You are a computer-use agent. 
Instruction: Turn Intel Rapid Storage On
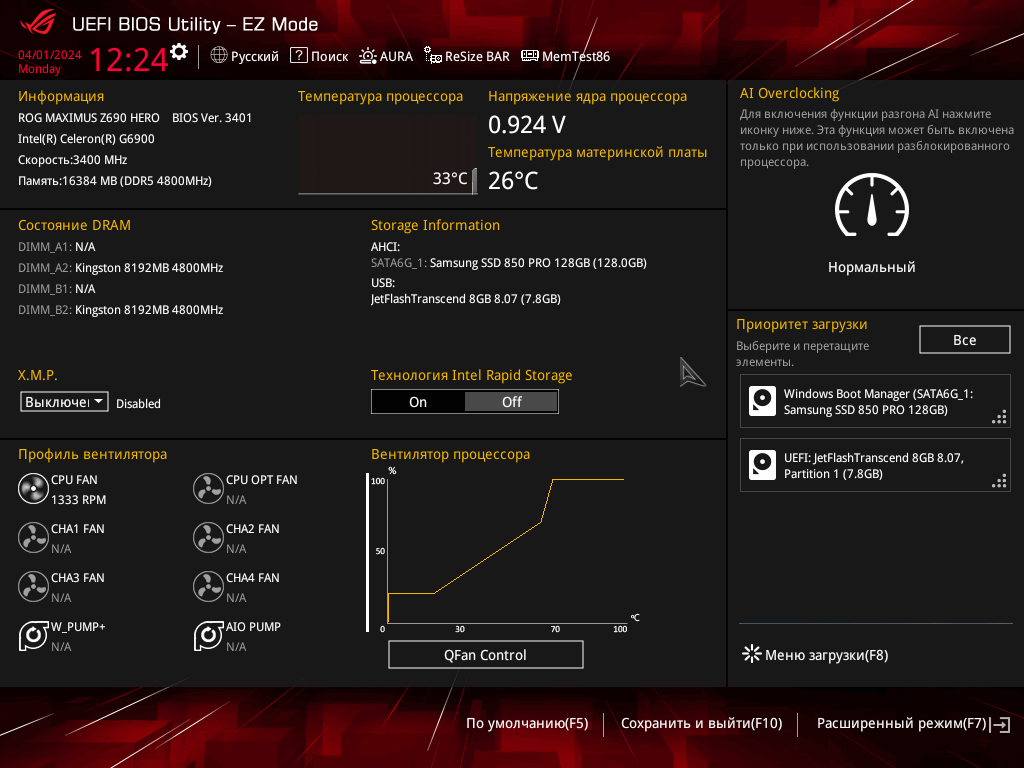pos(418,402)
